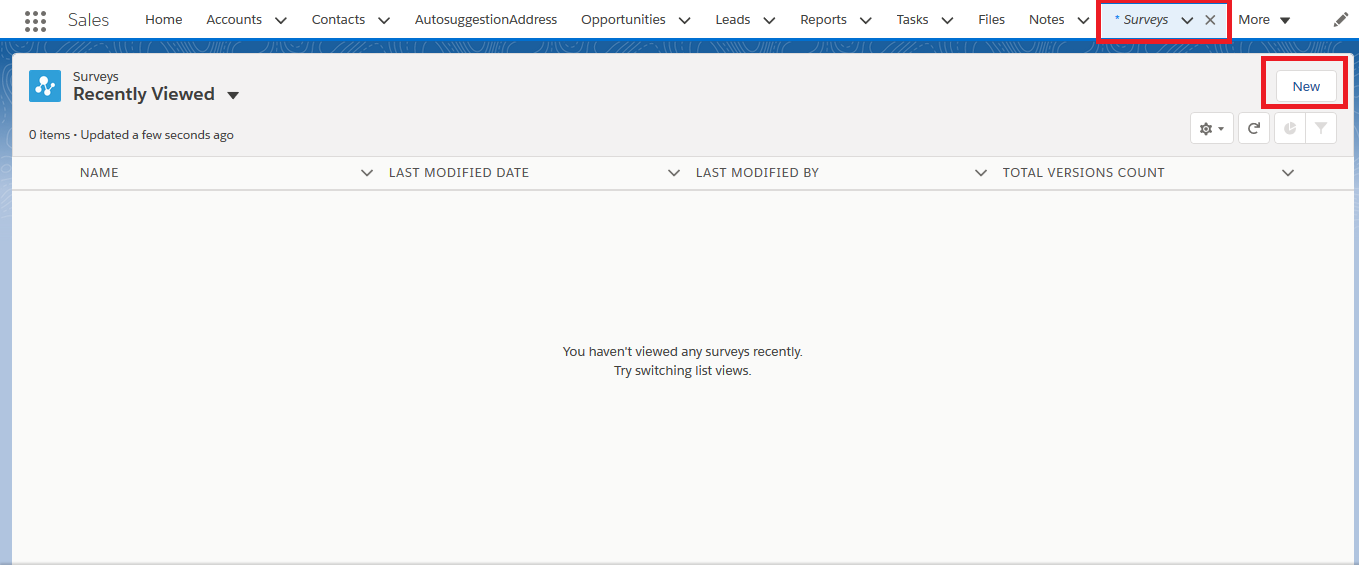The height and width of the screenshot is (565, 1359).
Task: Click the '0 items' status text
Action: point(50,135)
